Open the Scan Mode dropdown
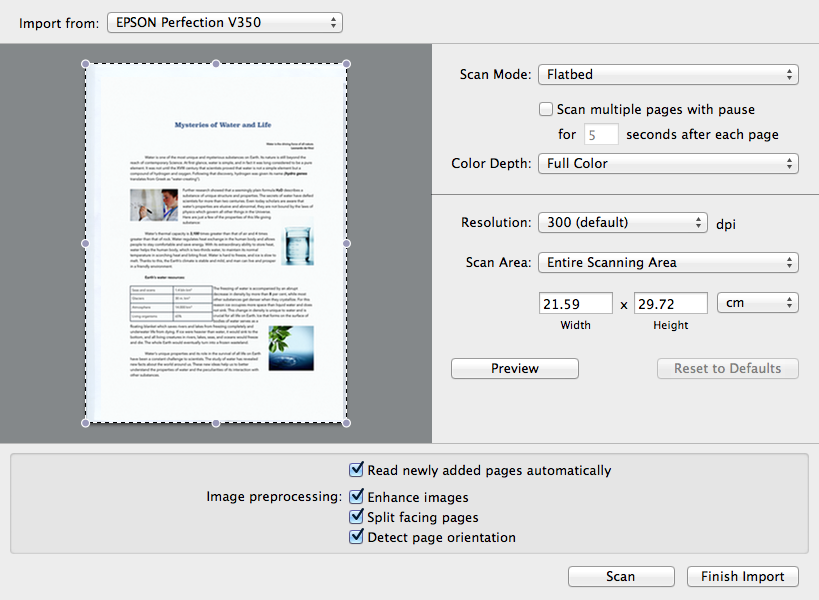This screenshot has height=600, width=819. [x=667, y=74]
